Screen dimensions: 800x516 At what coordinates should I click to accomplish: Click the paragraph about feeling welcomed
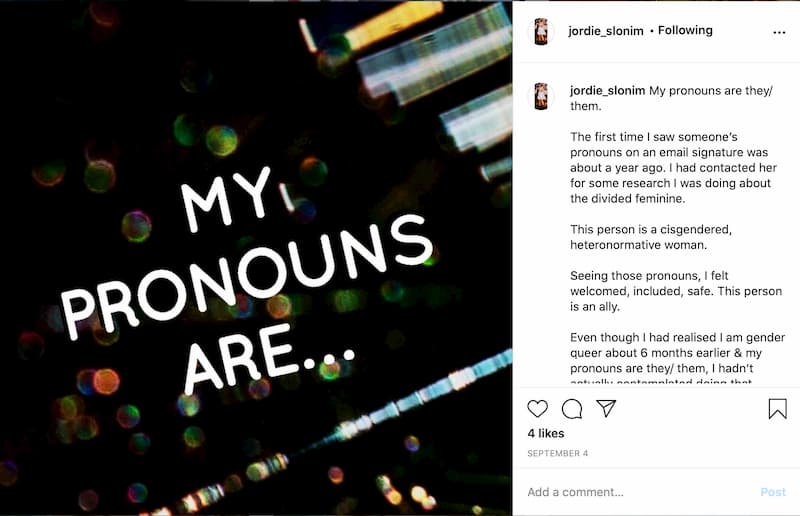[676, 291]
